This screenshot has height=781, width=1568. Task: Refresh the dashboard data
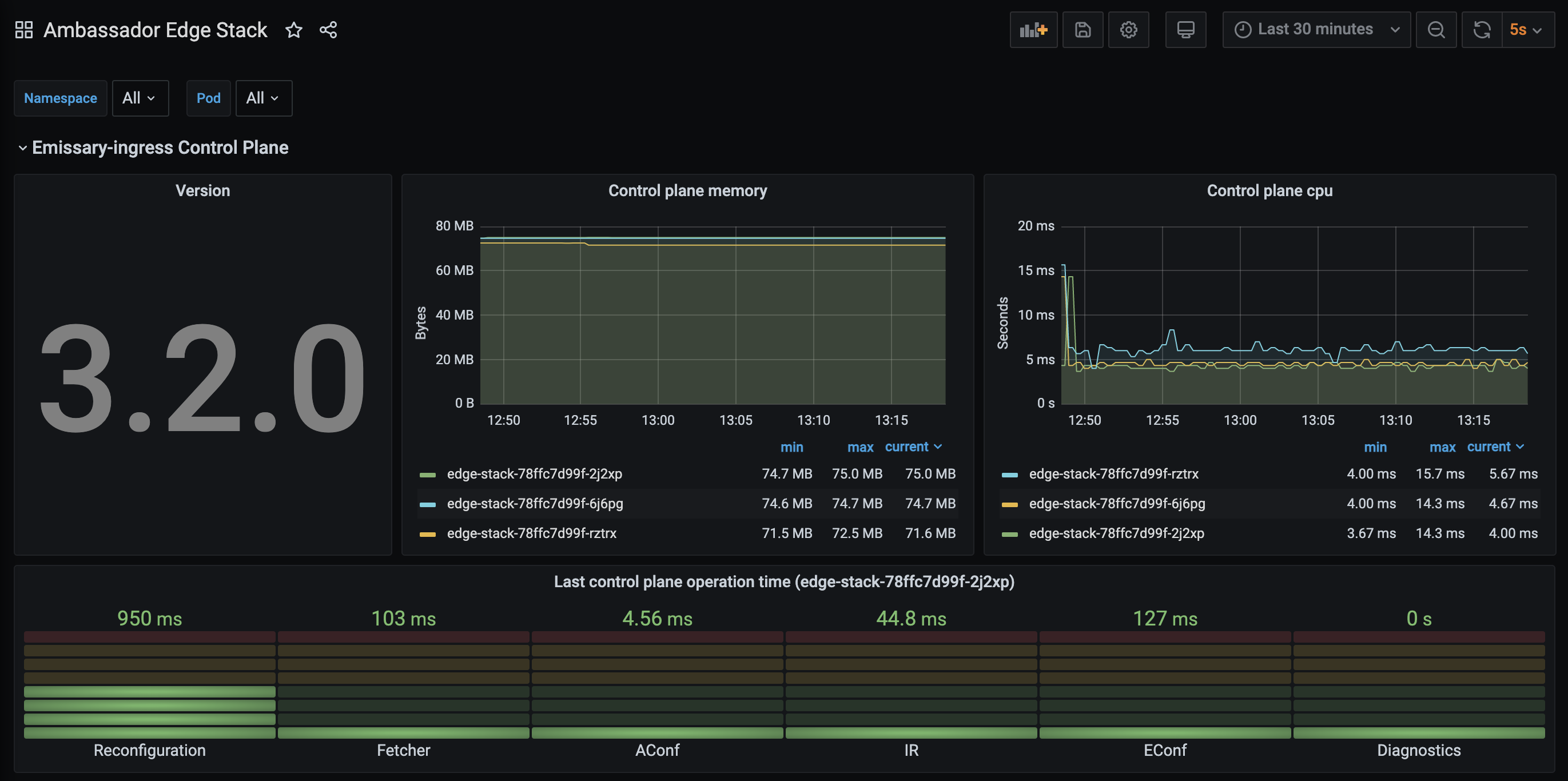point(1482,29)
